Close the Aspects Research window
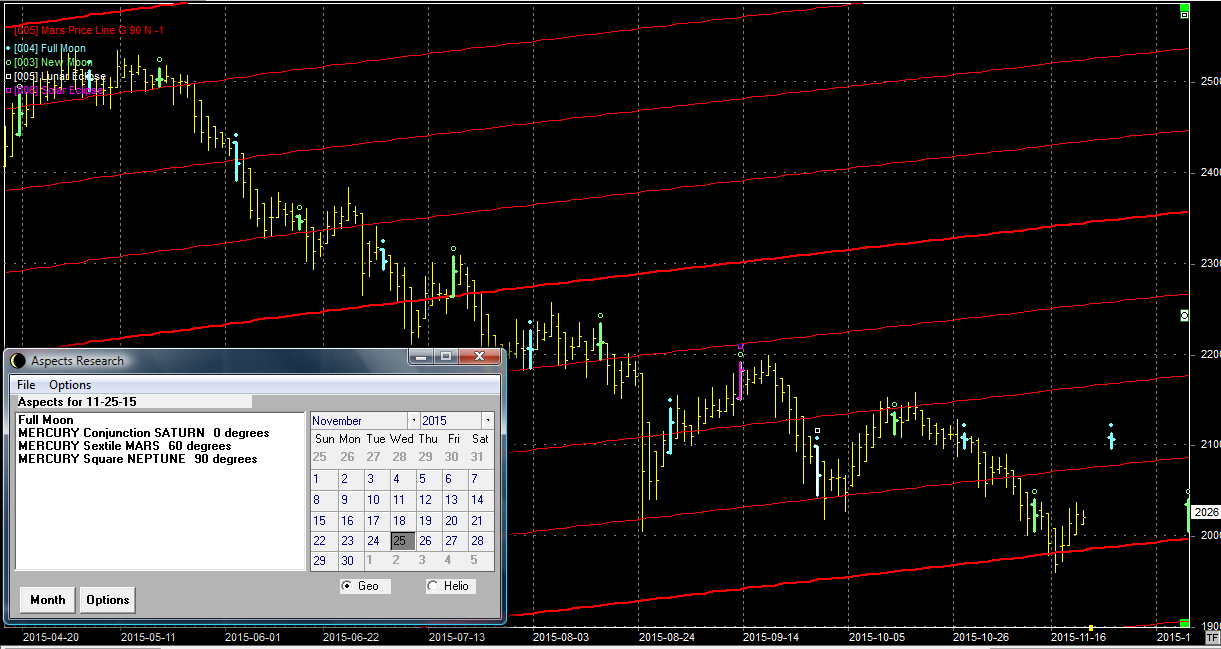Screen dimensions: 1221x649 click(x=479, y=357)
